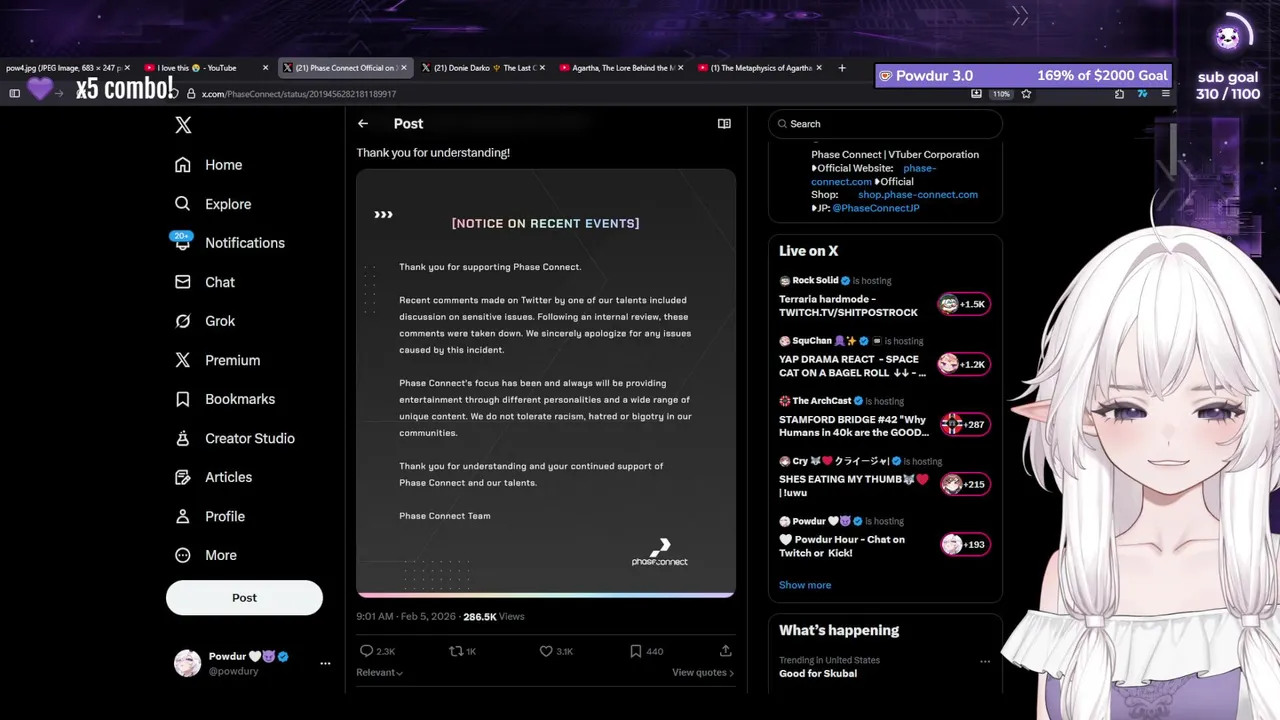
Task: Click the X logo in sidebar
Action: [x=183, y=125]
